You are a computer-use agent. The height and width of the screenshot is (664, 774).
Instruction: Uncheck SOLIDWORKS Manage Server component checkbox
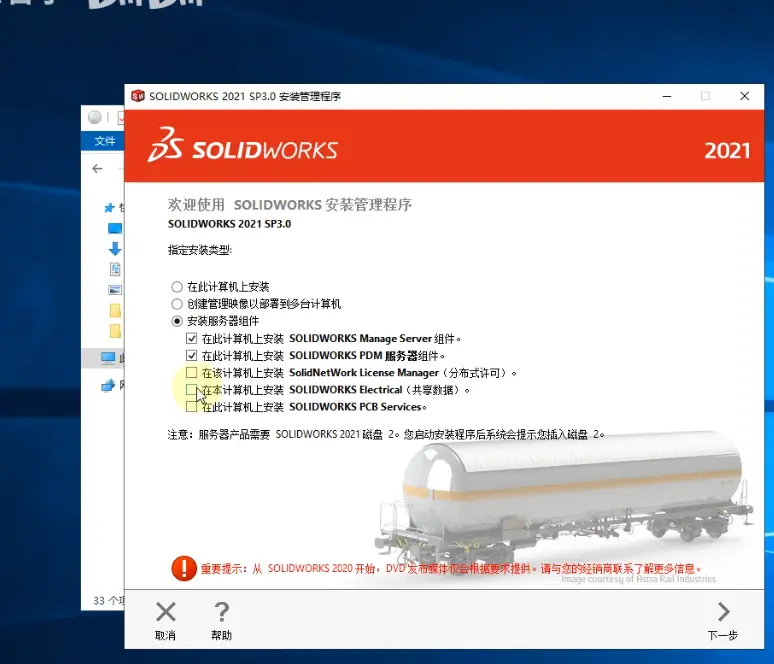(x=192, y=339)
